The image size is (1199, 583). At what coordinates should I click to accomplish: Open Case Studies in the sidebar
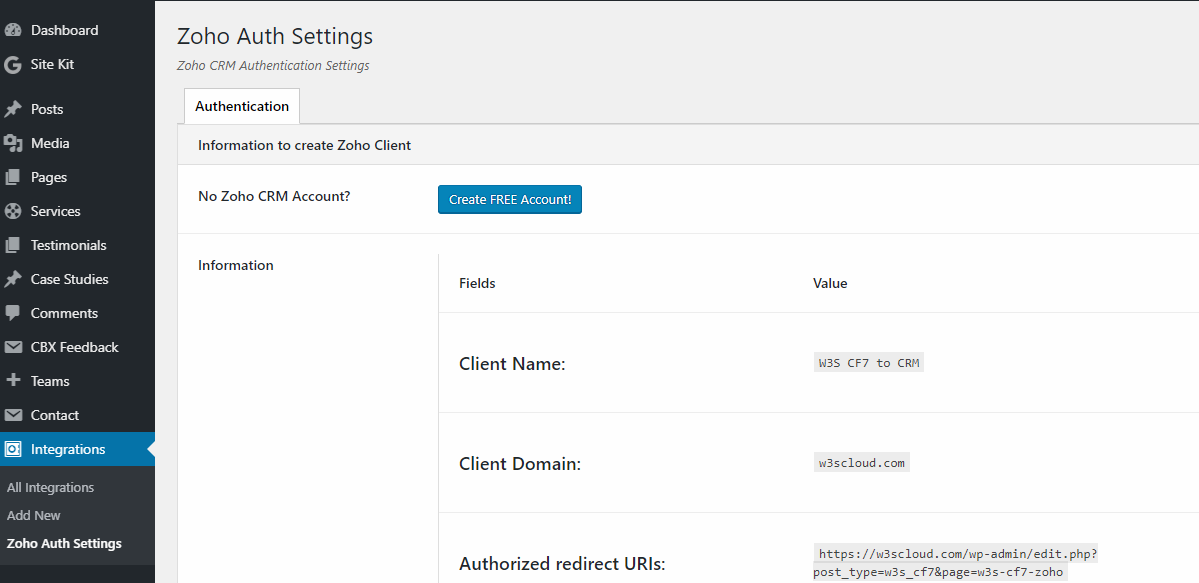coord(69,279)
